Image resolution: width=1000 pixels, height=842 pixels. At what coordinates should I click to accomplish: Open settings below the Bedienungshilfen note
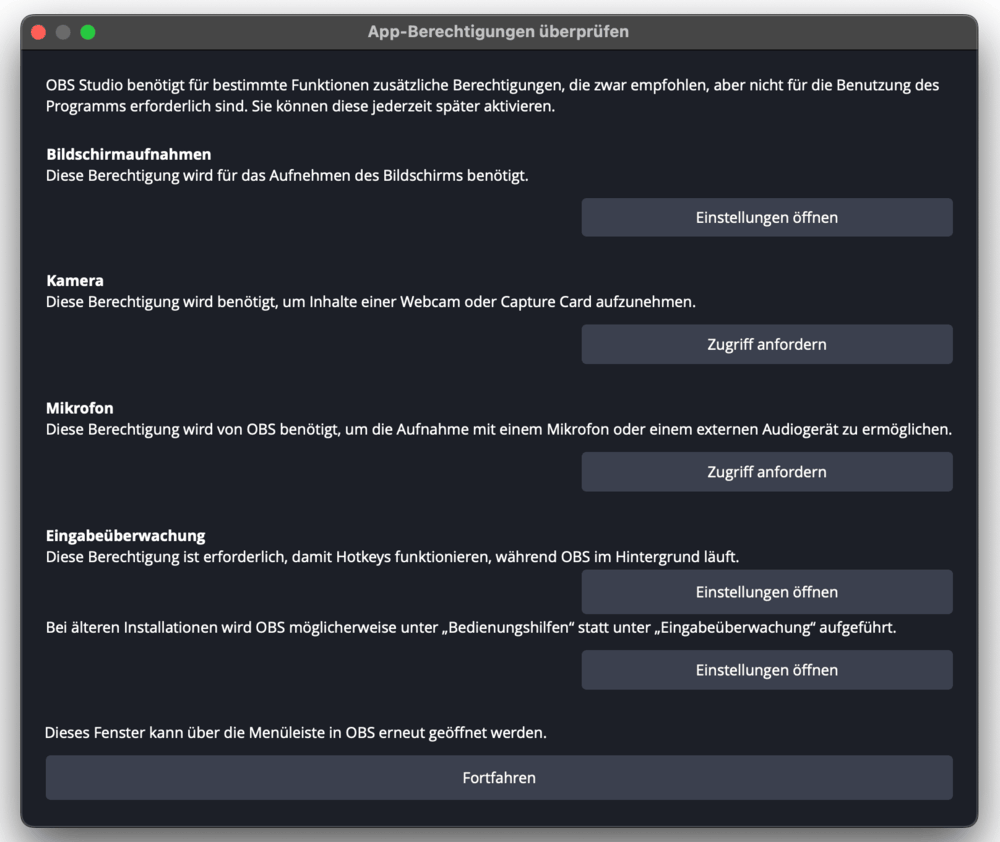pos(766,670)
